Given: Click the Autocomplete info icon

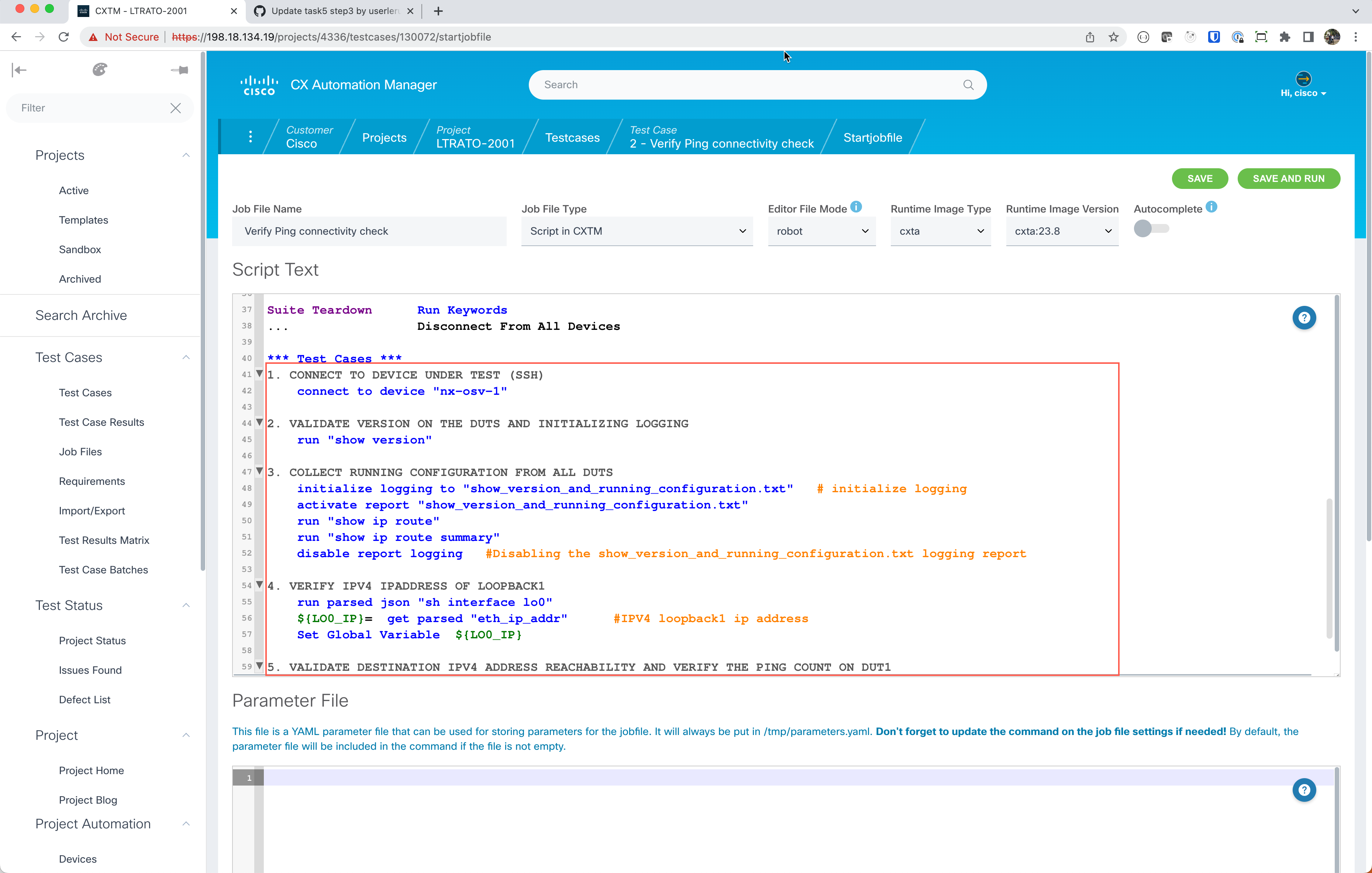Looking at the screenshot, I should (1212, 207).
